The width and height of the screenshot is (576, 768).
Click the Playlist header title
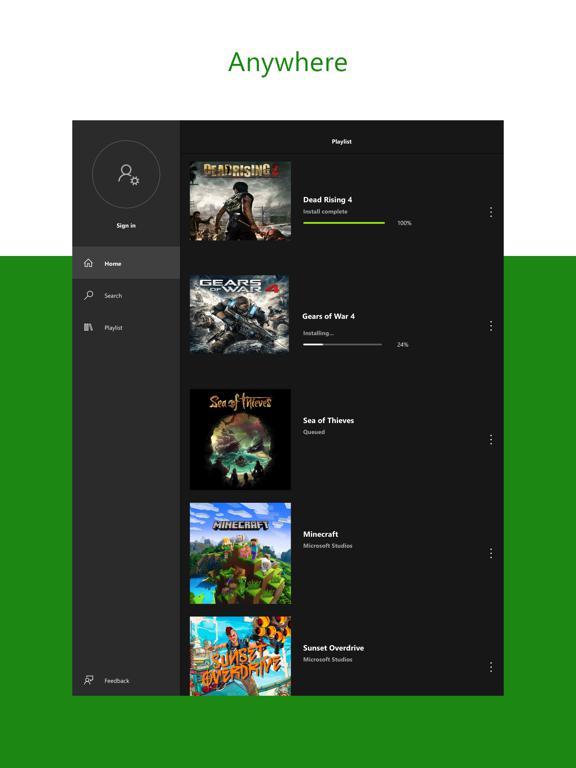point(341,142)
